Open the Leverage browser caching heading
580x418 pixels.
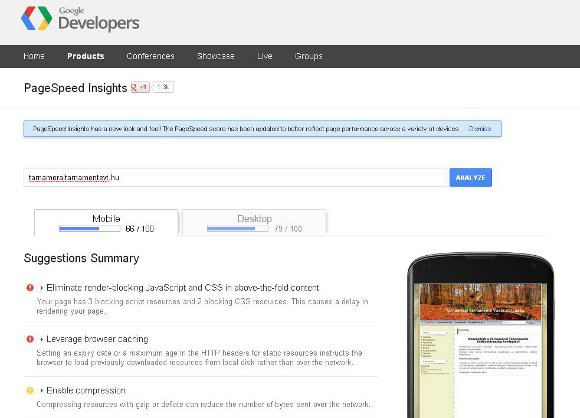click(97, 339)
